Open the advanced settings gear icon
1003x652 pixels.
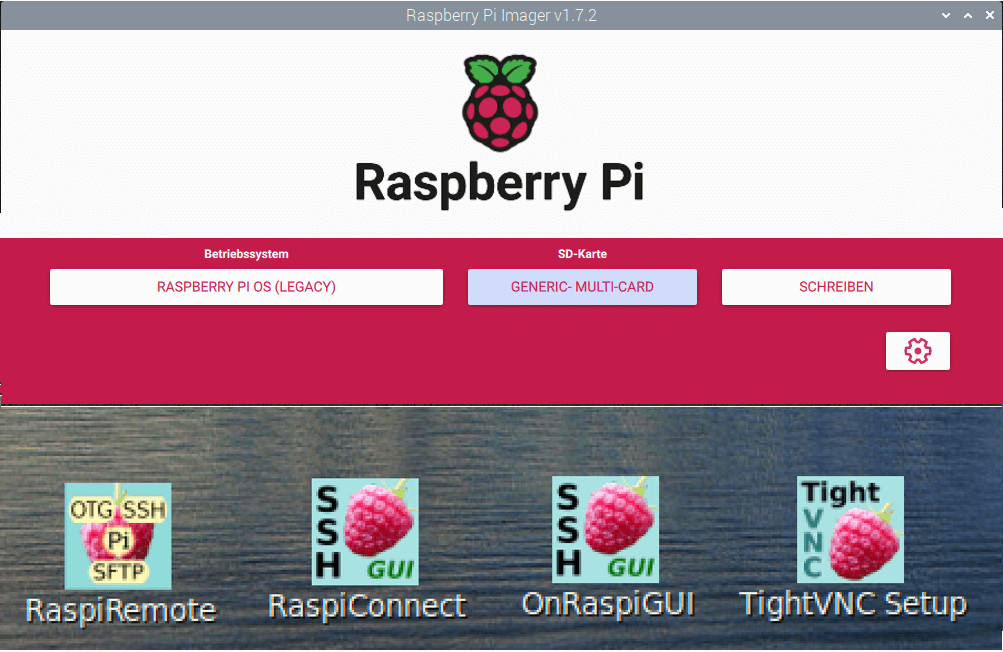[917, 351]
